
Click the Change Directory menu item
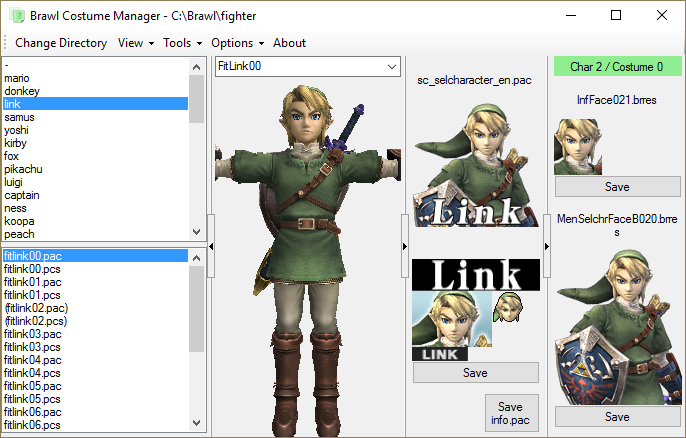coord(61,43)
